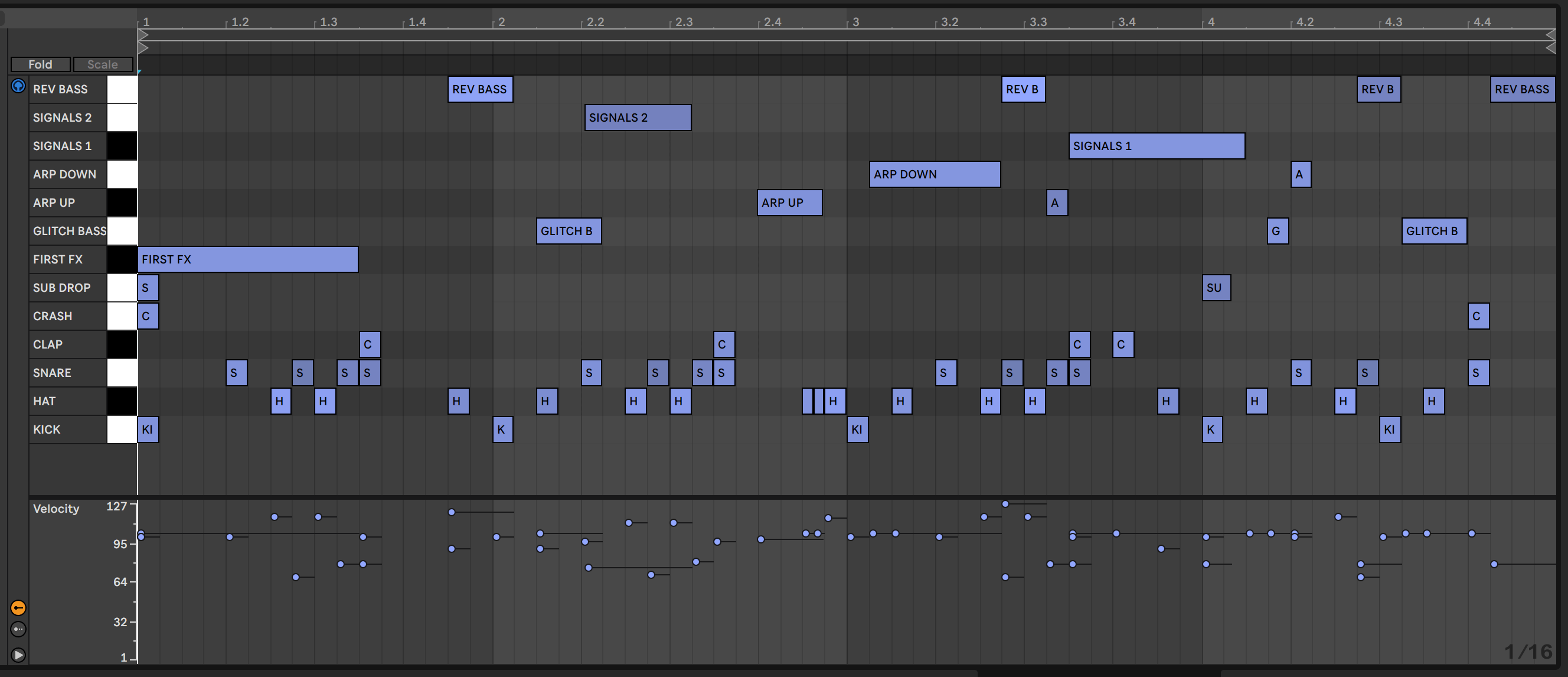Click the black pad key beside HAT
This screenshot has width=1568, height=677.
click(x=122, y=401)
